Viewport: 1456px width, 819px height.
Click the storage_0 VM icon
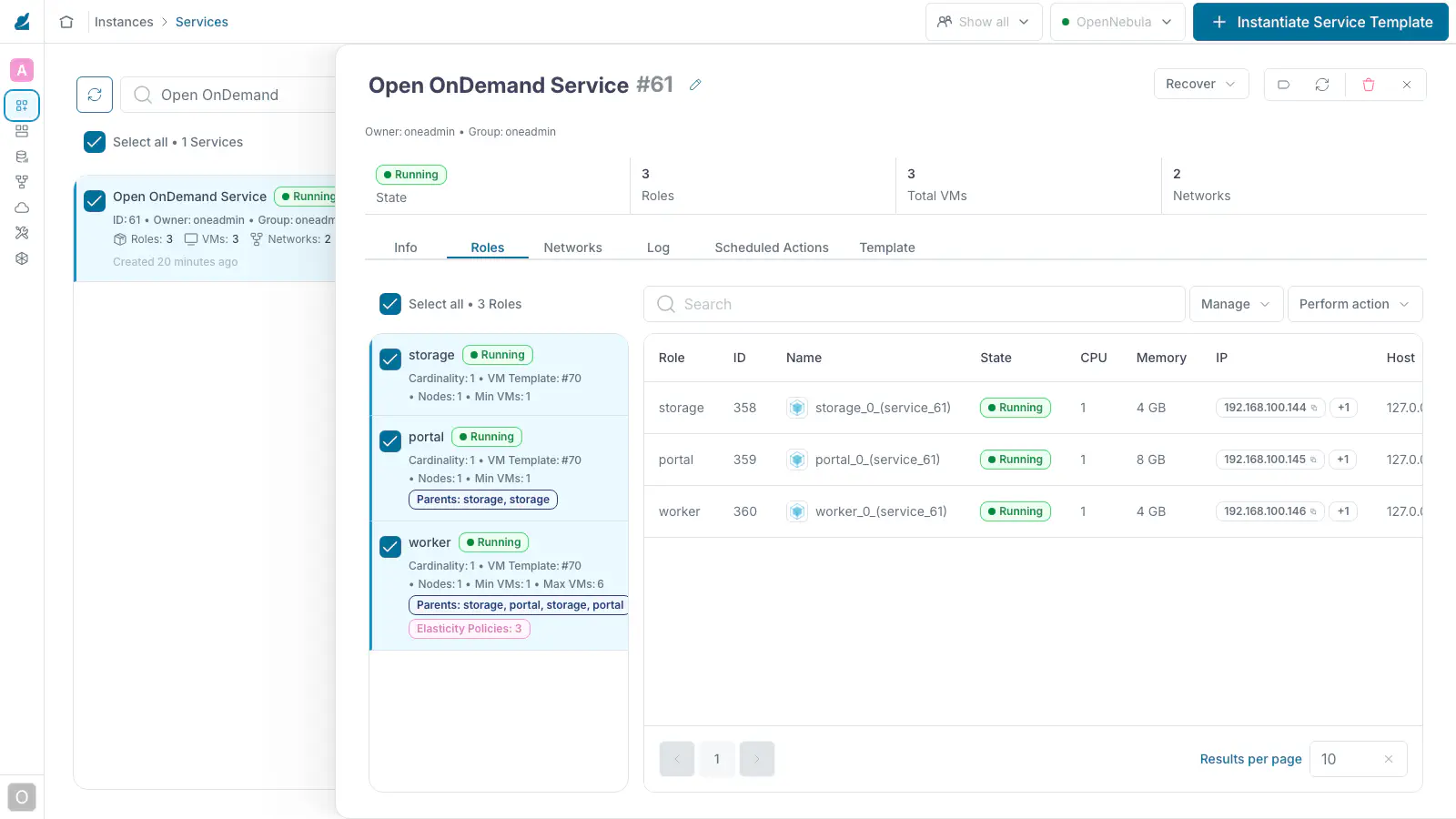pos(797,408)
